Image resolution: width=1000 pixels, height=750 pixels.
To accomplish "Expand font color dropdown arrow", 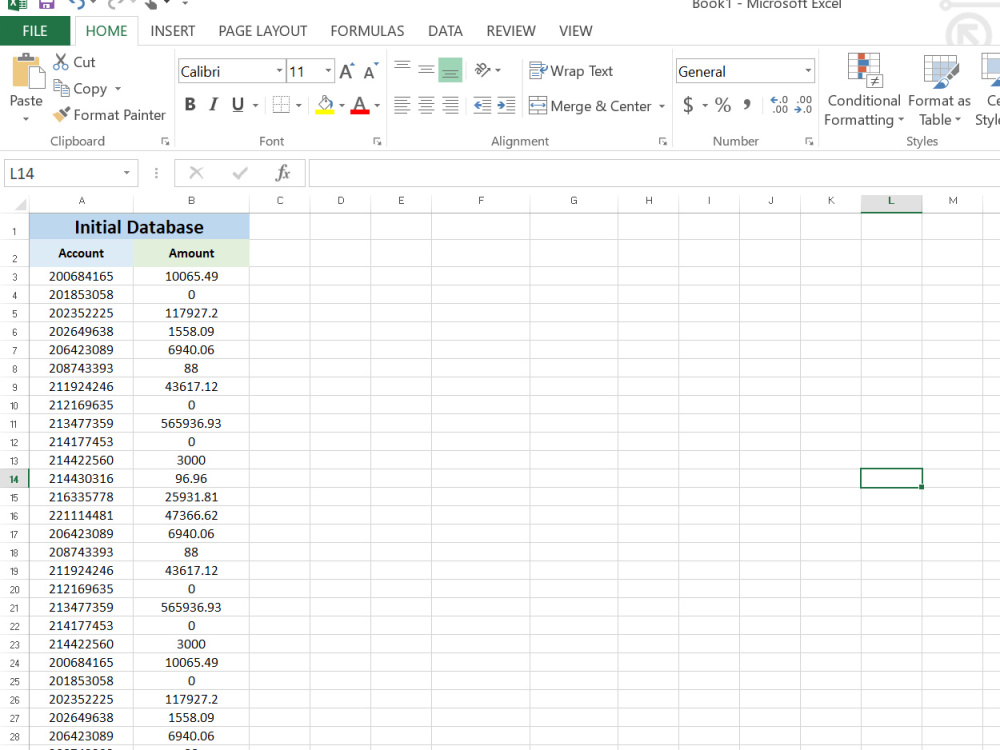I will (377, 105).
